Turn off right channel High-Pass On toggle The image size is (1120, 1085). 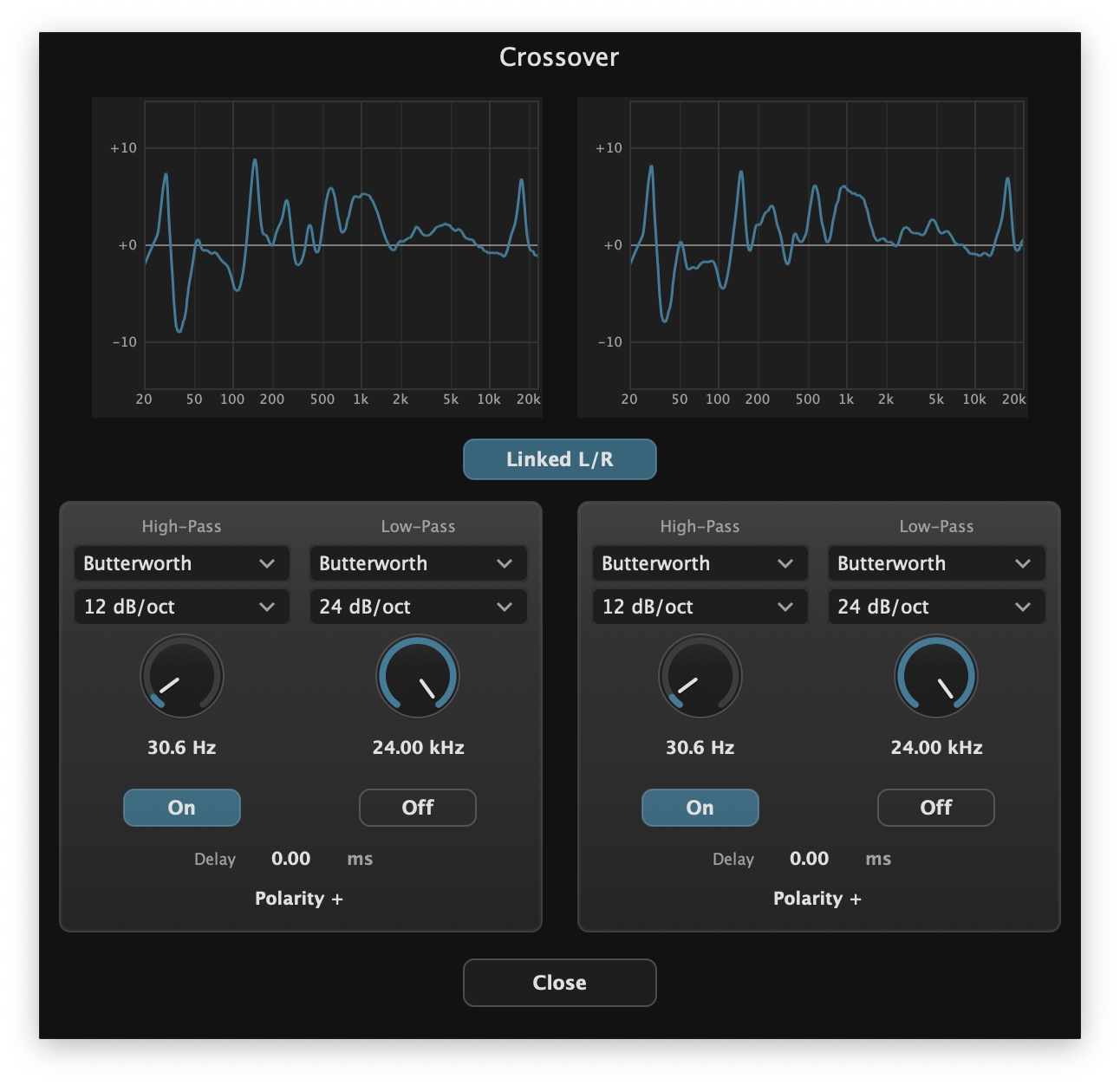click(x=700, y=808)
